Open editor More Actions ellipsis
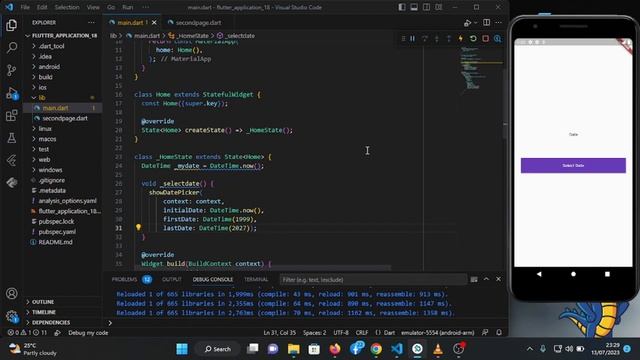The height and width of the screenshot is (360, 640). coord(498,22)
